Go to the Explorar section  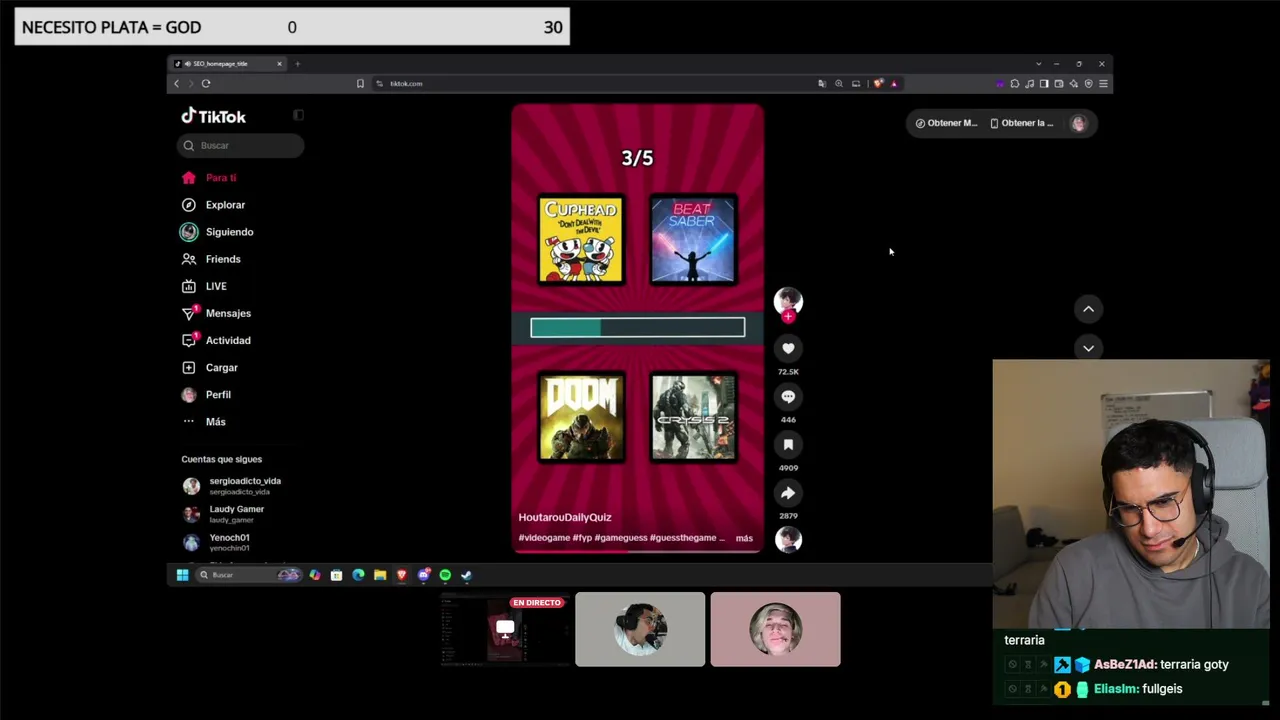[x=213, y=204]
